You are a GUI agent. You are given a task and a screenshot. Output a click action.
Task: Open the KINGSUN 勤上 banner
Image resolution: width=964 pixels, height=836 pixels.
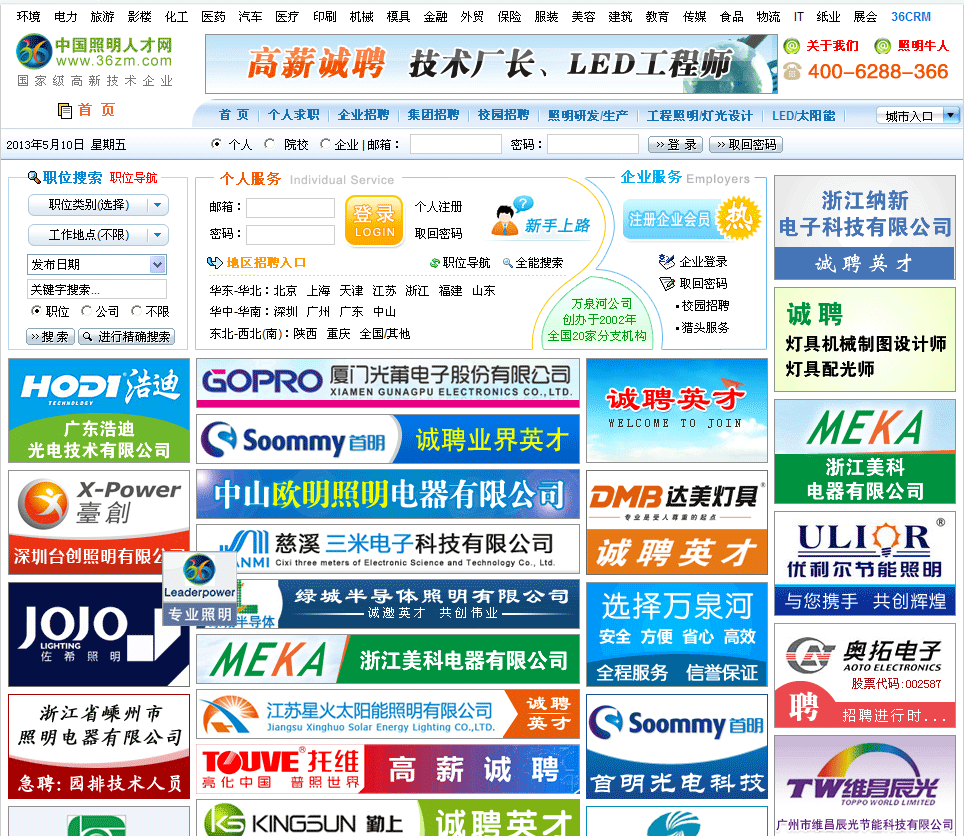tap(388, 819)
